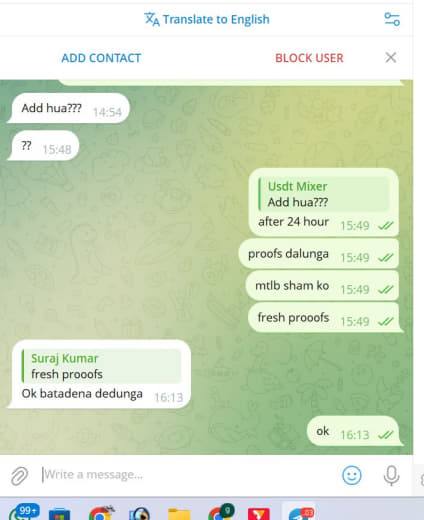This screenshot has height=520, width=424.
Task: Open File Explorer folder in taskbar
Action: point(179,514)
